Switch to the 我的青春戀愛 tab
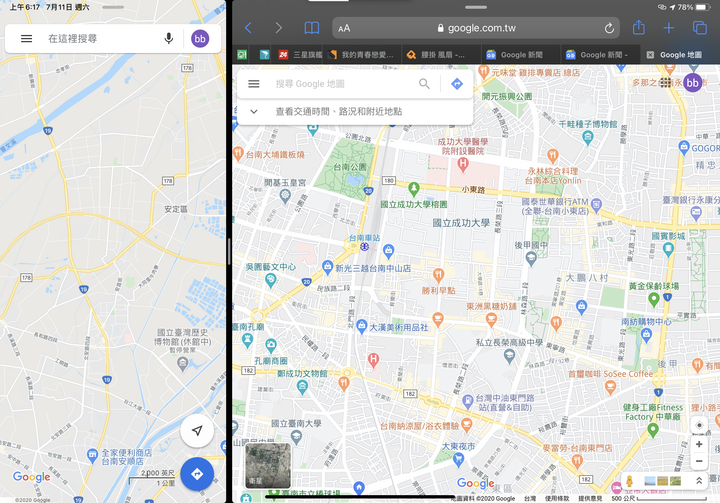720x503 pixels. [362, 55]
